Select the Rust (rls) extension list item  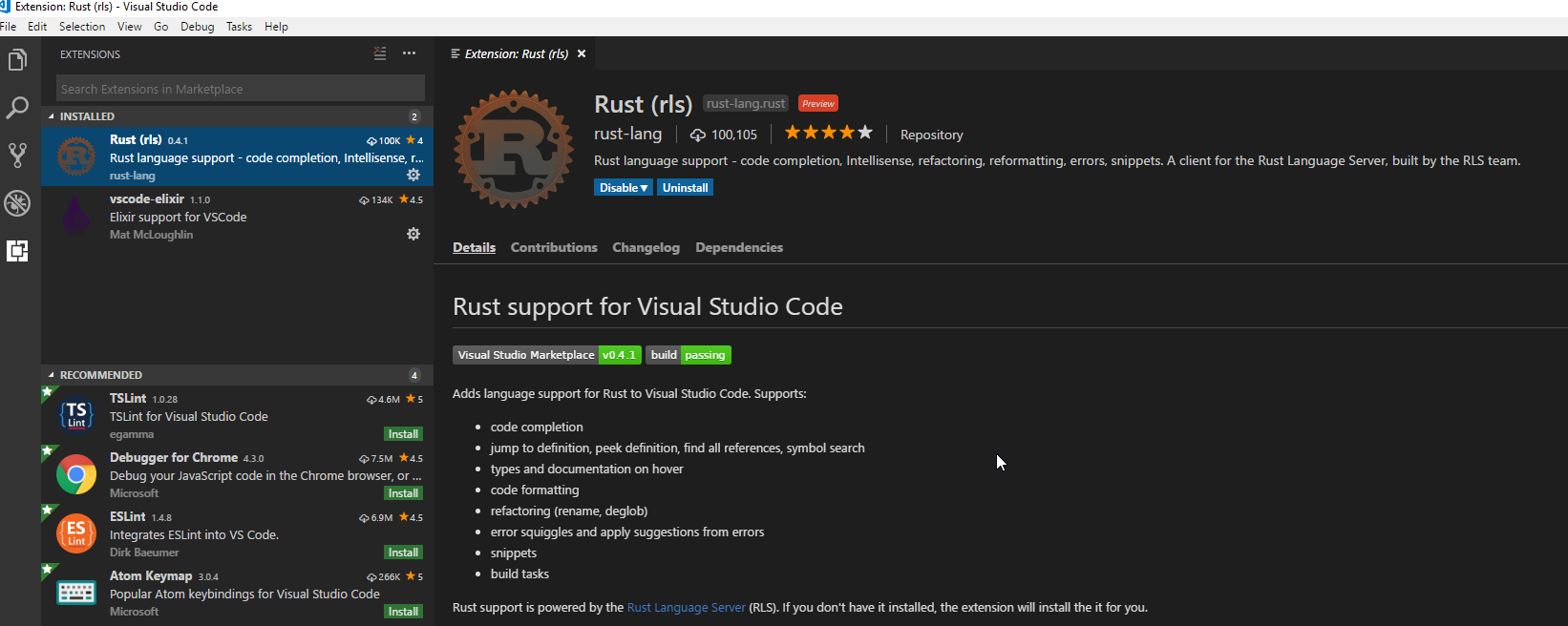point(237,156)
